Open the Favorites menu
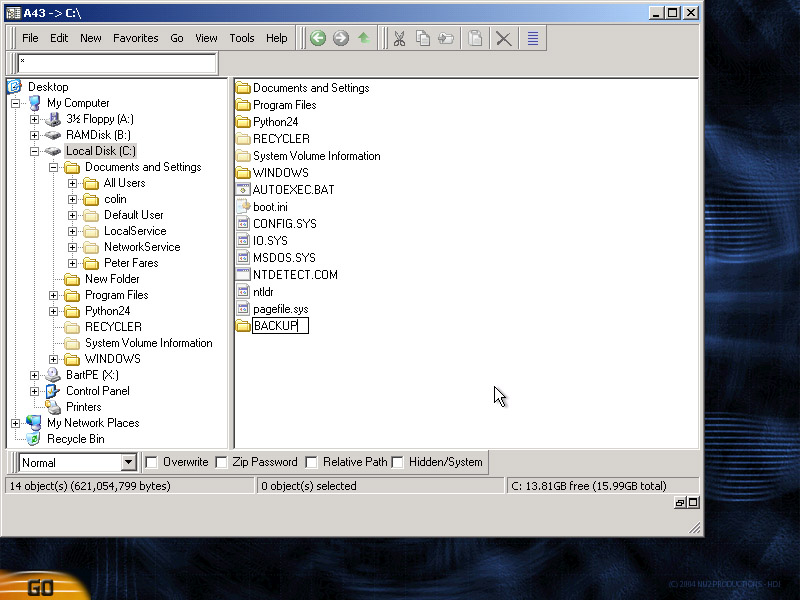 136,38
